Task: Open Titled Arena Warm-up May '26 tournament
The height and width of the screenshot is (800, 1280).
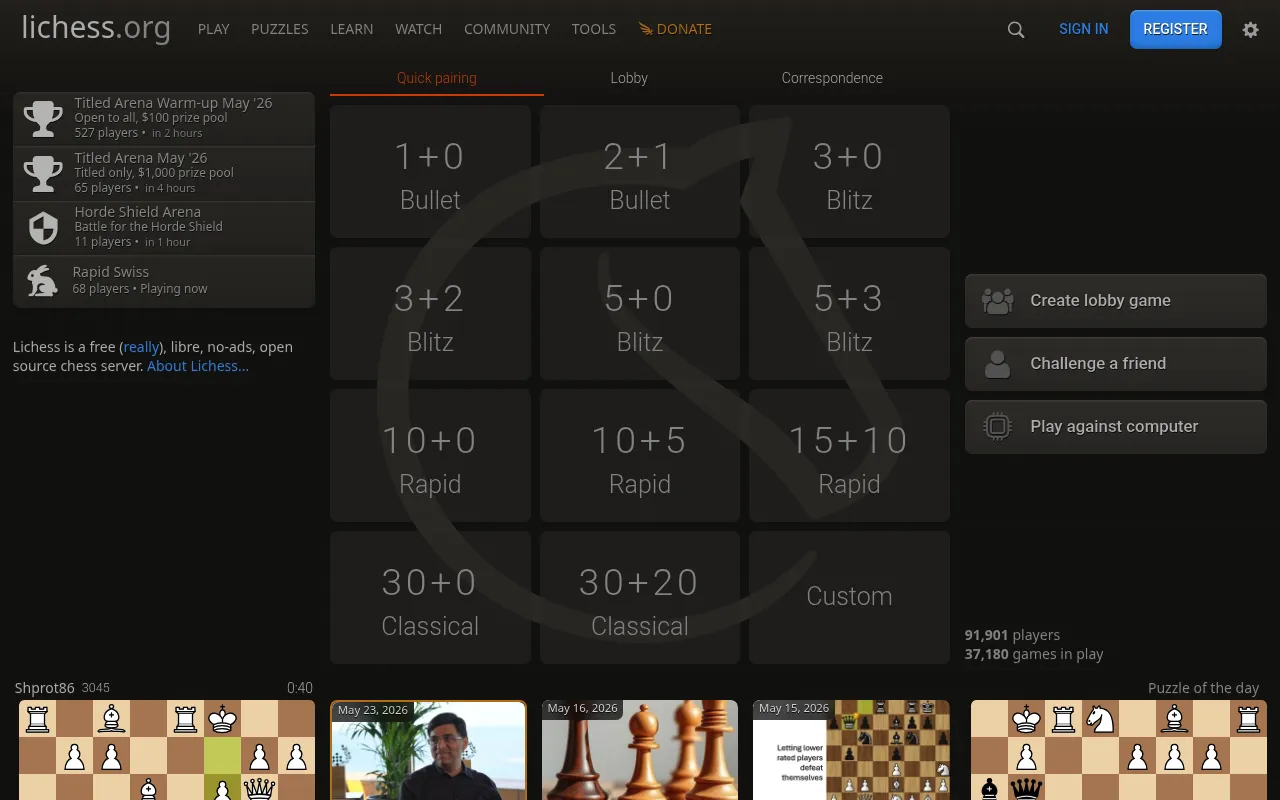Action: point(164,119)
